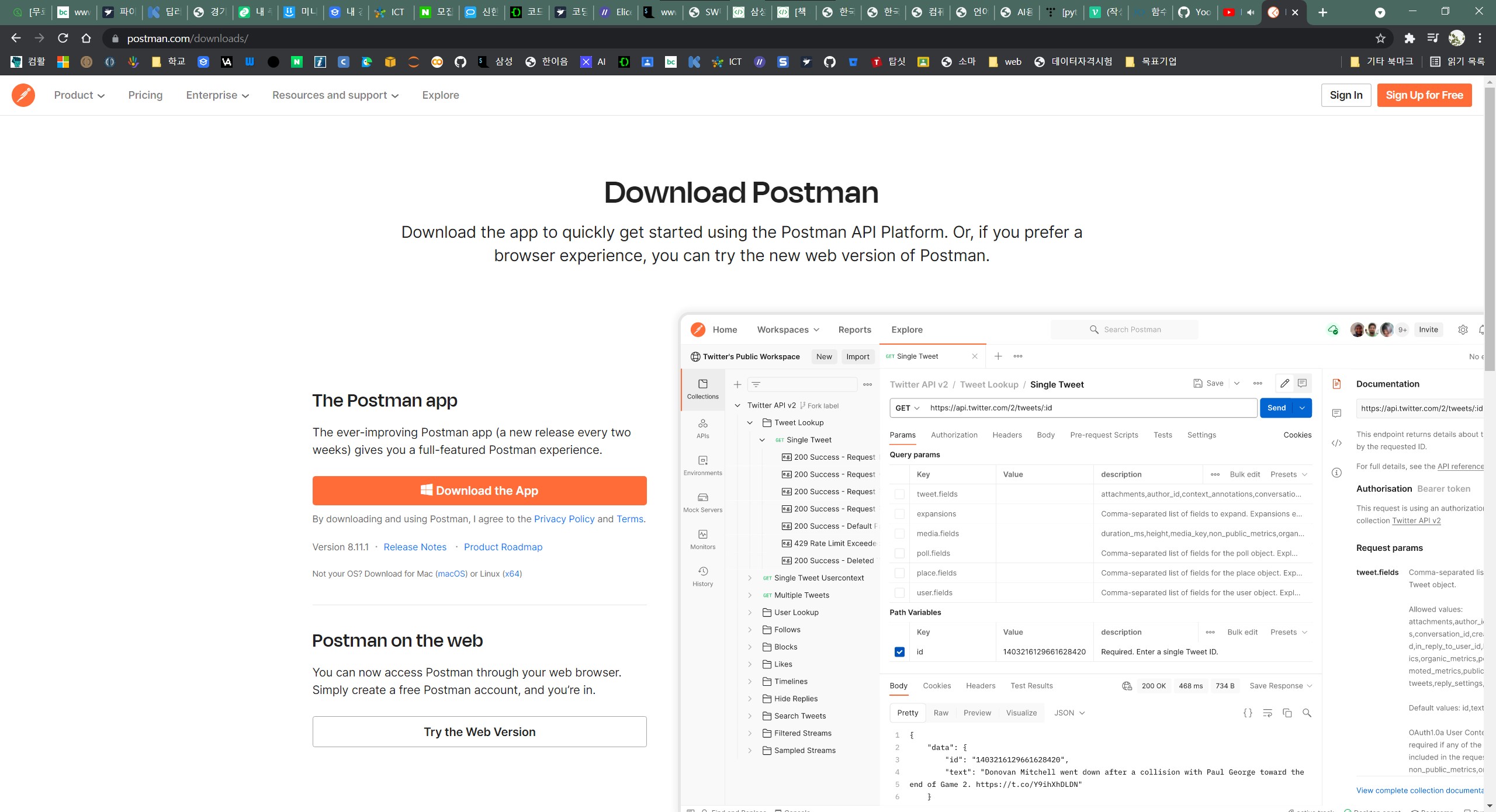The height and width of the screenshot is (812, 1496).
Task: Open the Privacy Policy link
Action: (x=564, y=519)
